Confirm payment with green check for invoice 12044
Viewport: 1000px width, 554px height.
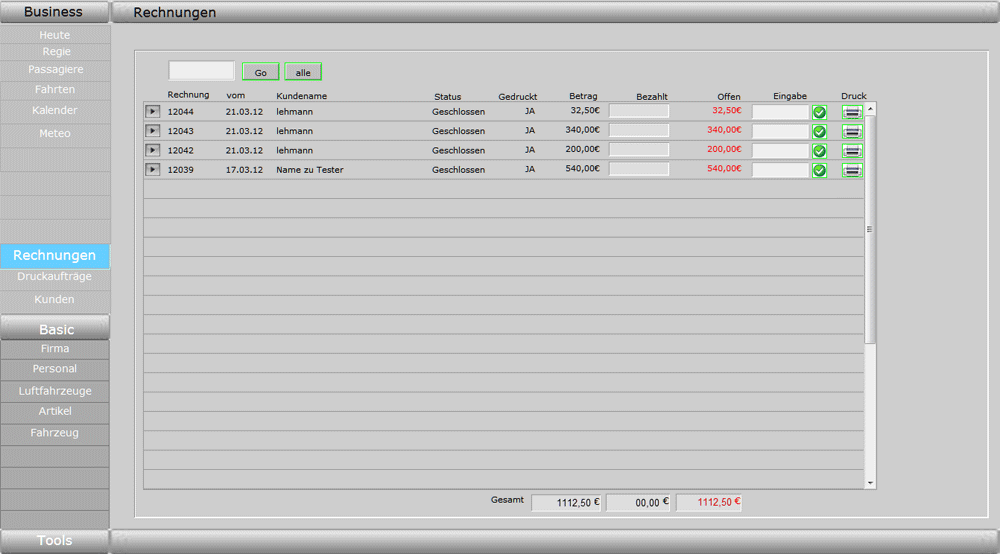819,112
